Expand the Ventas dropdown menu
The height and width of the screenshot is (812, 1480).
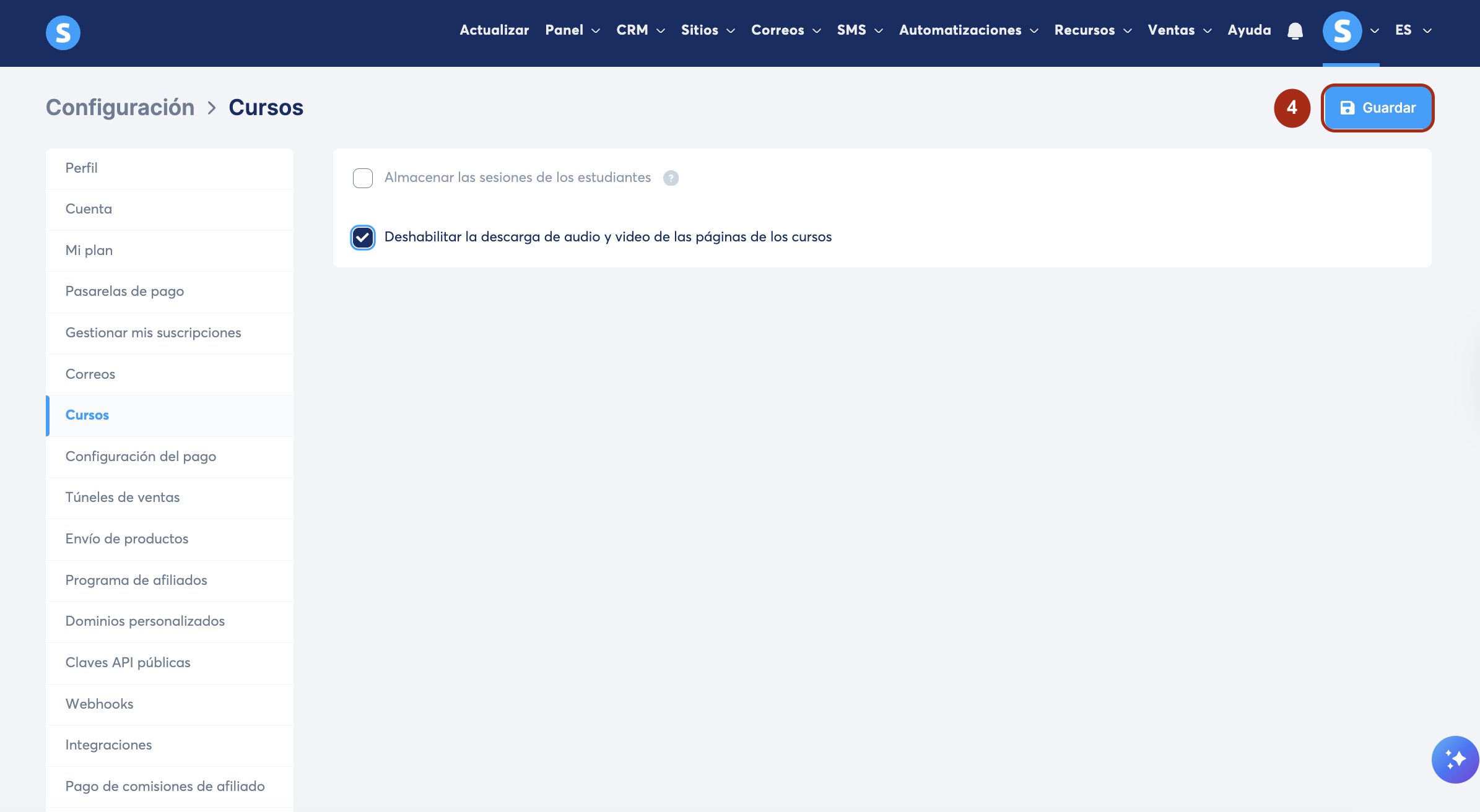[1179, 30]
